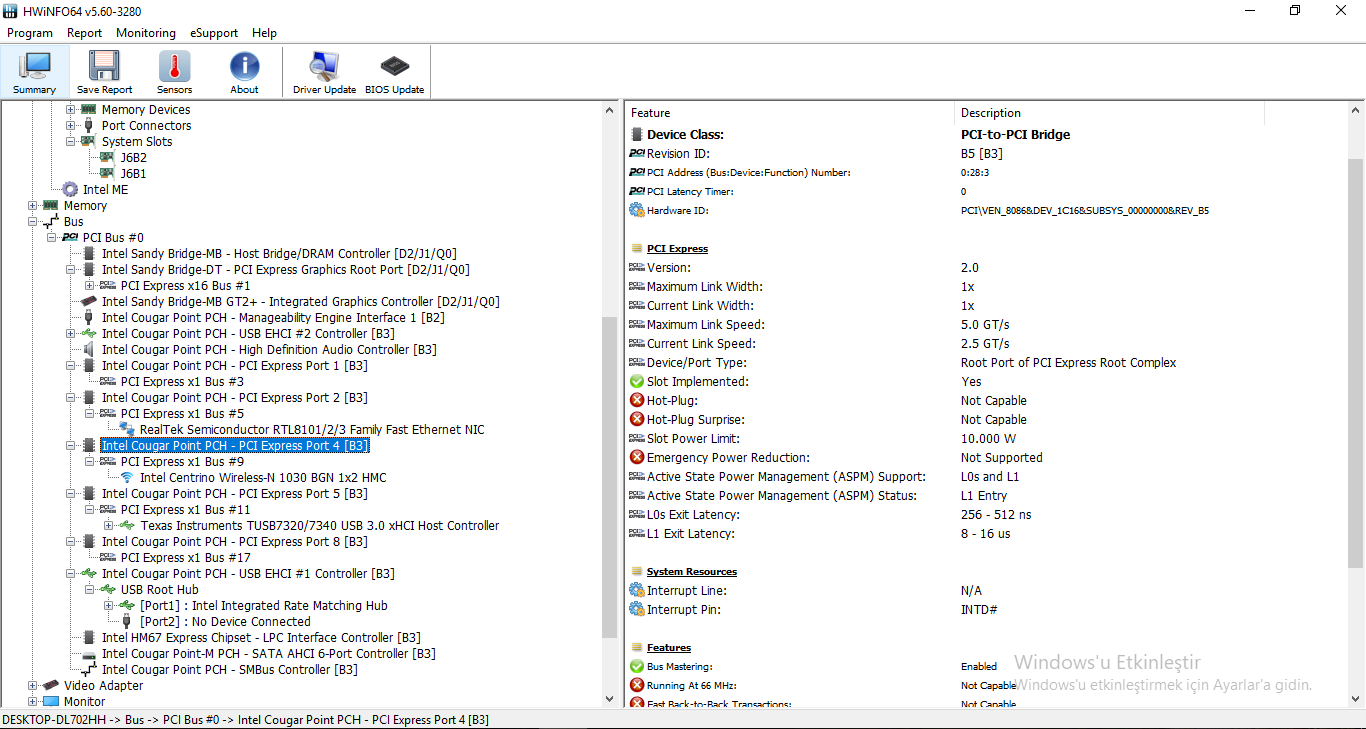Click the Intel ME tree icon

(70, 189)
